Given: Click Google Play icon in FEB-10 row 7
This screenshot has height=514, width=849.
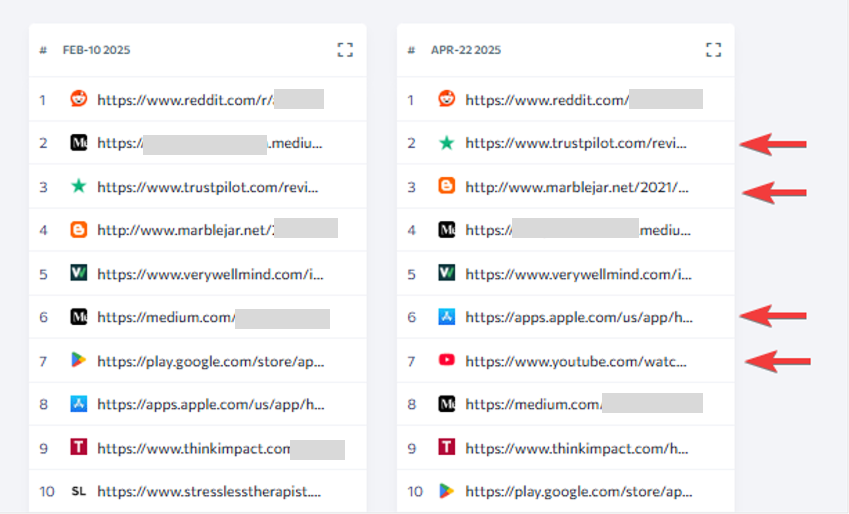Looking at the screenshot, I should coord(79,360).
